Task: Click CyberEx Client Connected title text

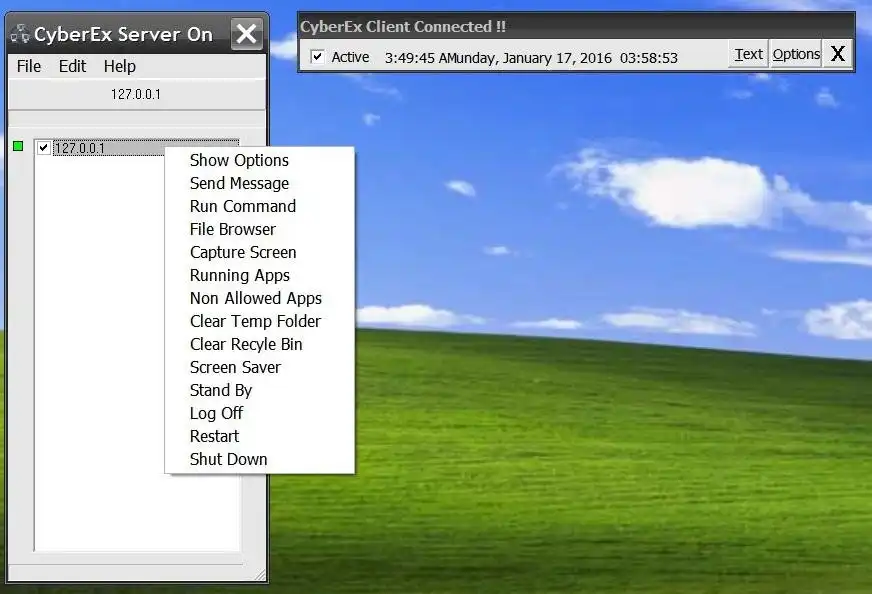Action: (403, 26)
